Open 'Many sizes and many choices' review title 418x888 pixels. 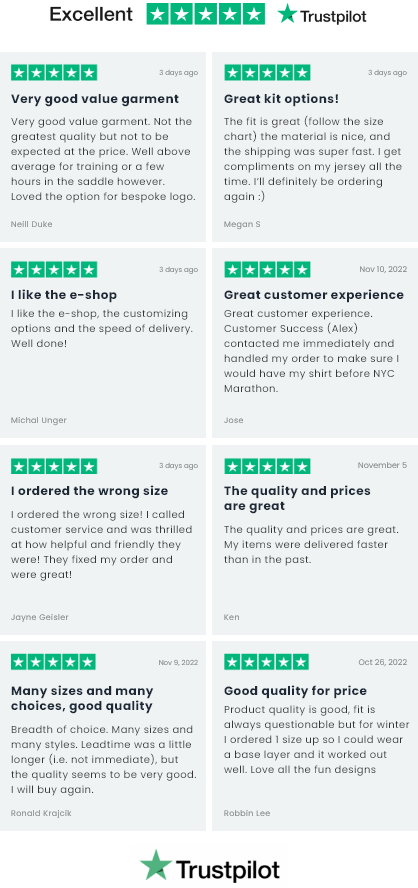click(x=82, y=699)
